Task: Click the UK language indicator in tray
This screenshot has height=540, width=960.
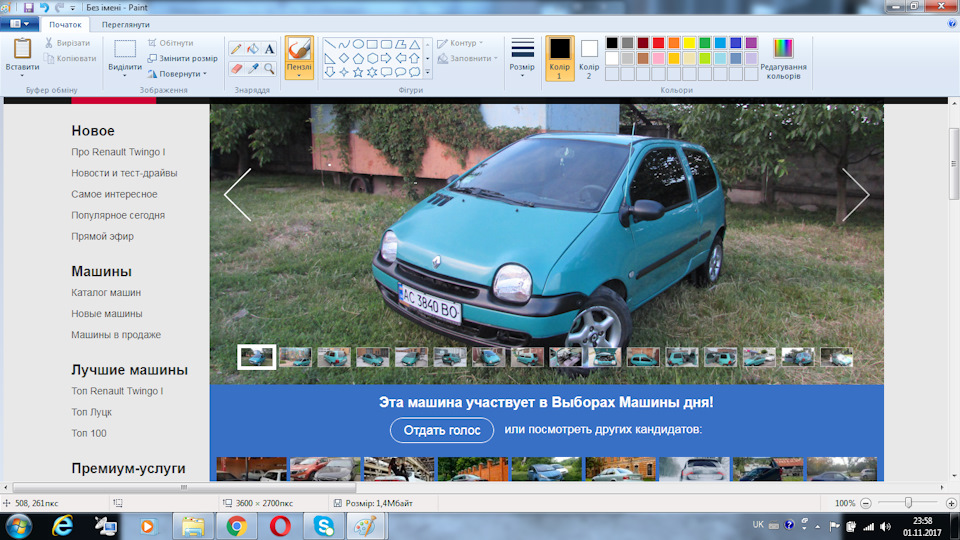Action: point(758,525)
